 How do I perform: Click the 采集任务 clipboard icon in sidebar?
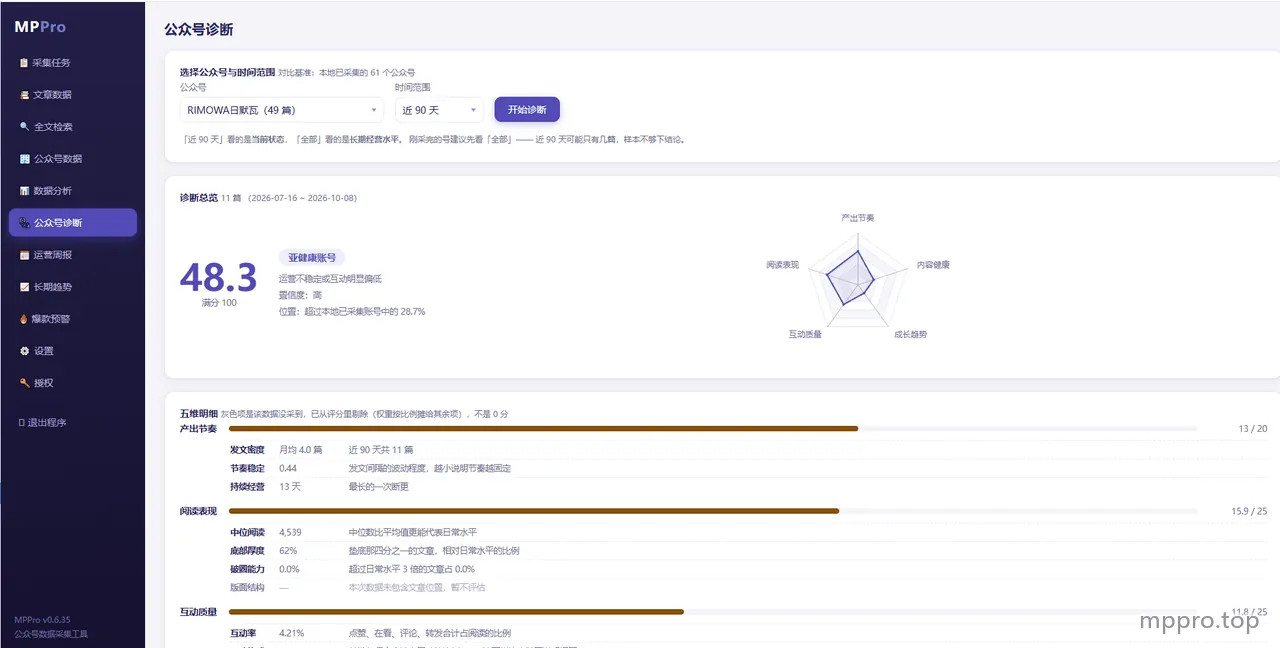point(24,63)
